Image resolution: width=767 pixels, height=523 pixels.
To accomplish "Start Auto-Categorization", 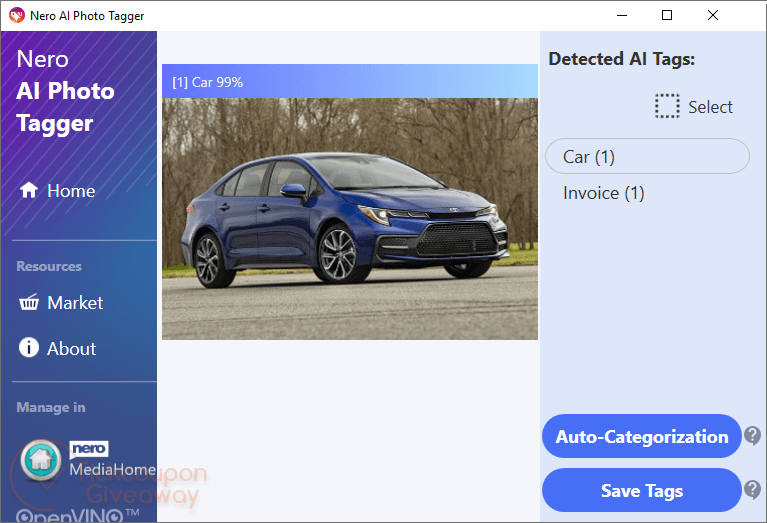I will 642,436.
